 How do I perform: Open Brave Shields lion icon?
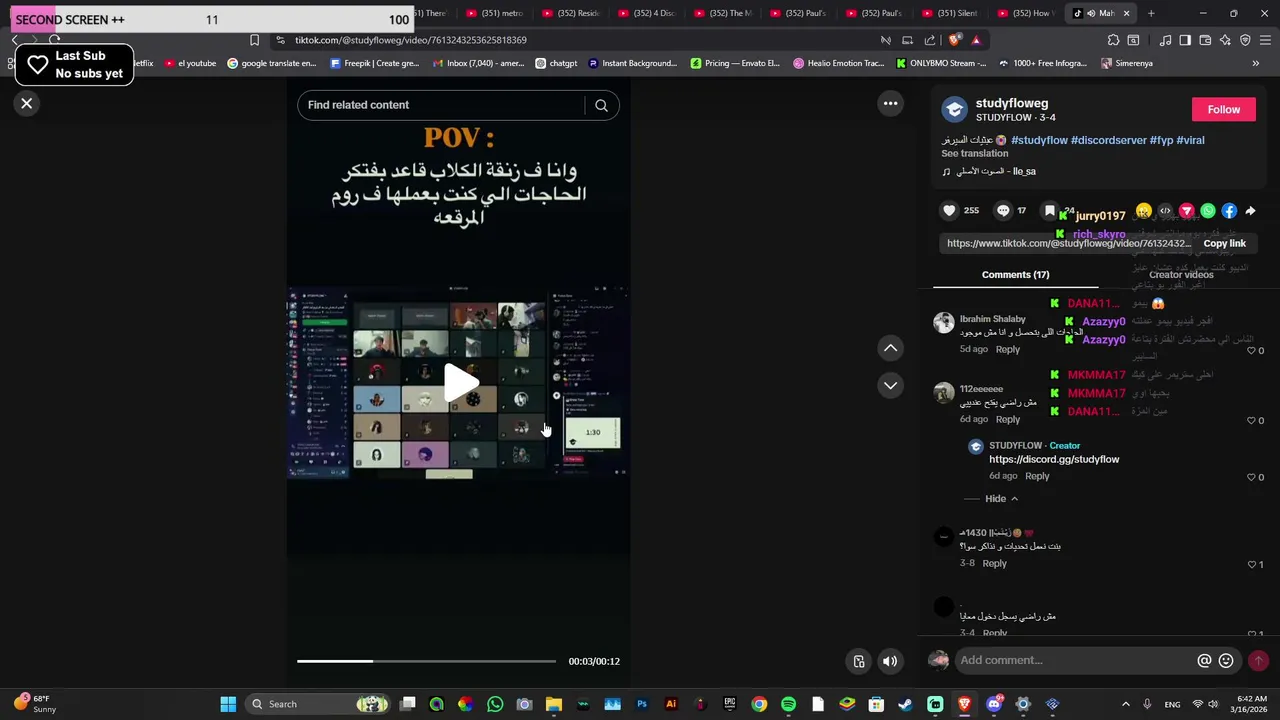(954, 40)
